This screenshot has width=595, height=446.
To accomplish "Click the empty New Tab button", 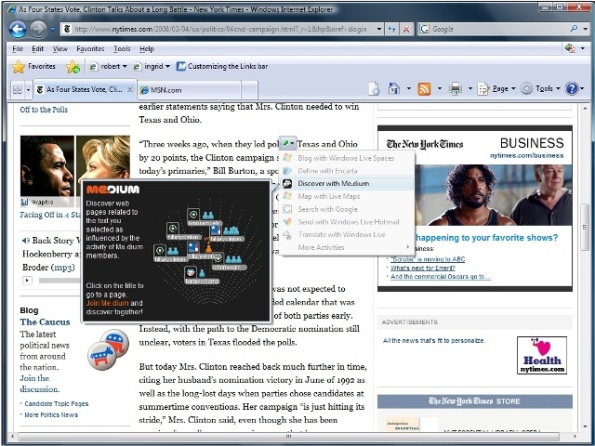I will (x=250, y=90).
